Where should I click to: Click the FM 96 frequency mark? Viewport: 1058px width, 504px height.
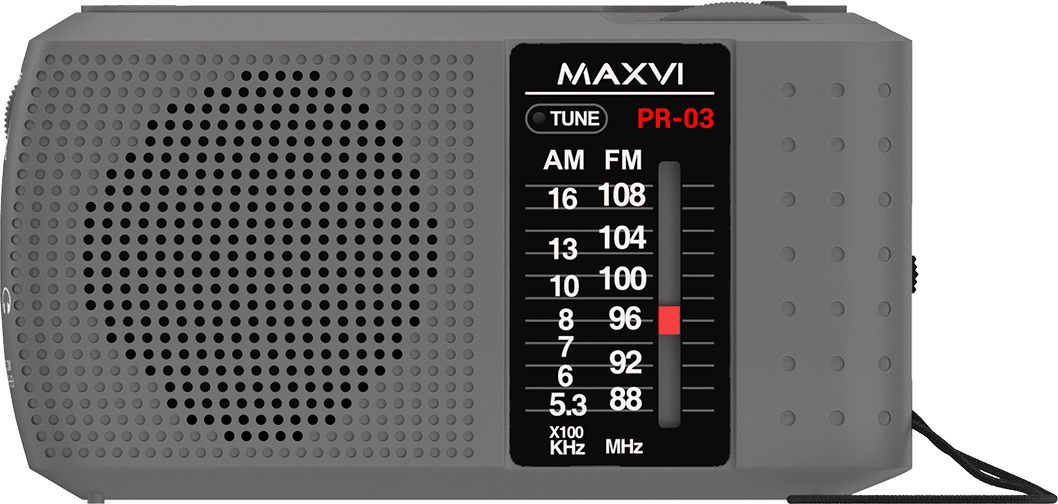pyautogui.click(x=623, y=318)
